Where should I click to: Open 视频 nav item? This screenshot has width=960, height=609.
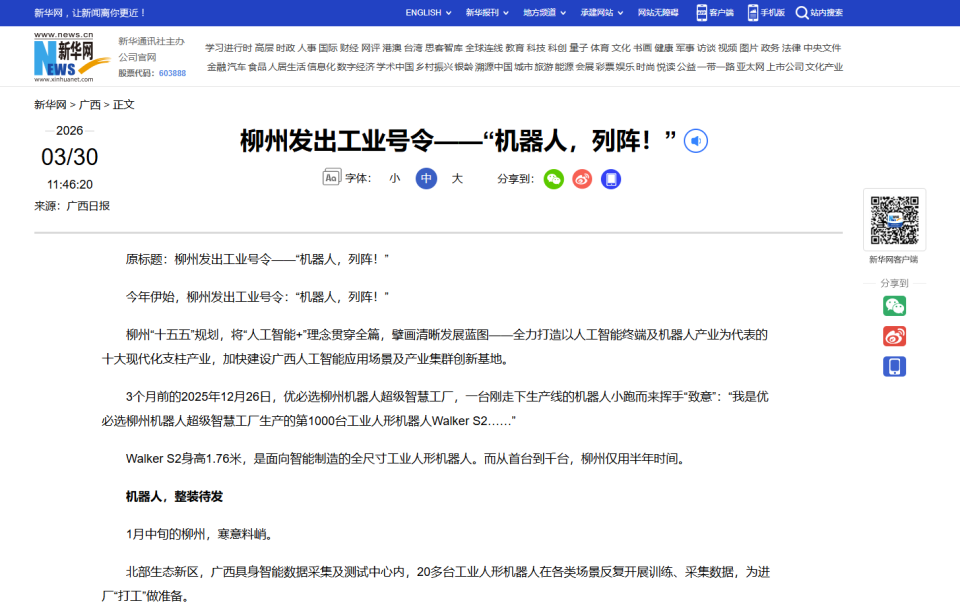[727, 48]
